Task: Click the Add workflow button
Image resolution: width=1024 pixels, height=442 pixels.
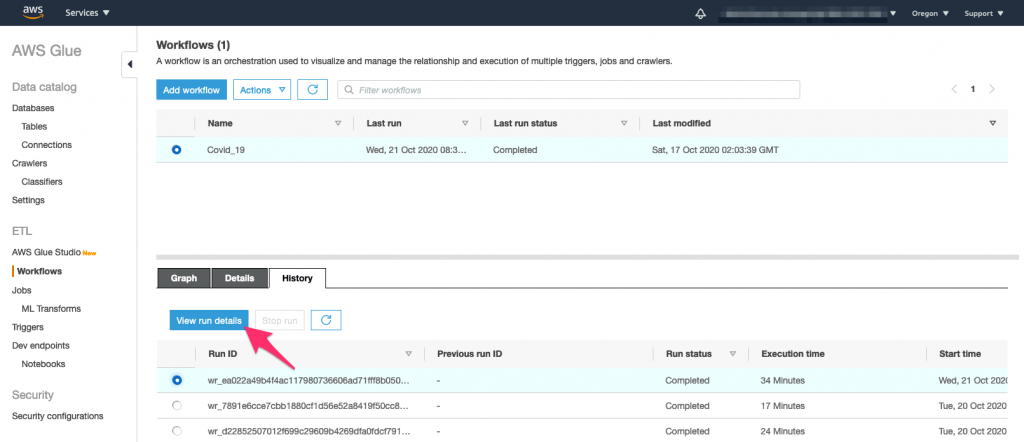Action: (x=191, y=90)
